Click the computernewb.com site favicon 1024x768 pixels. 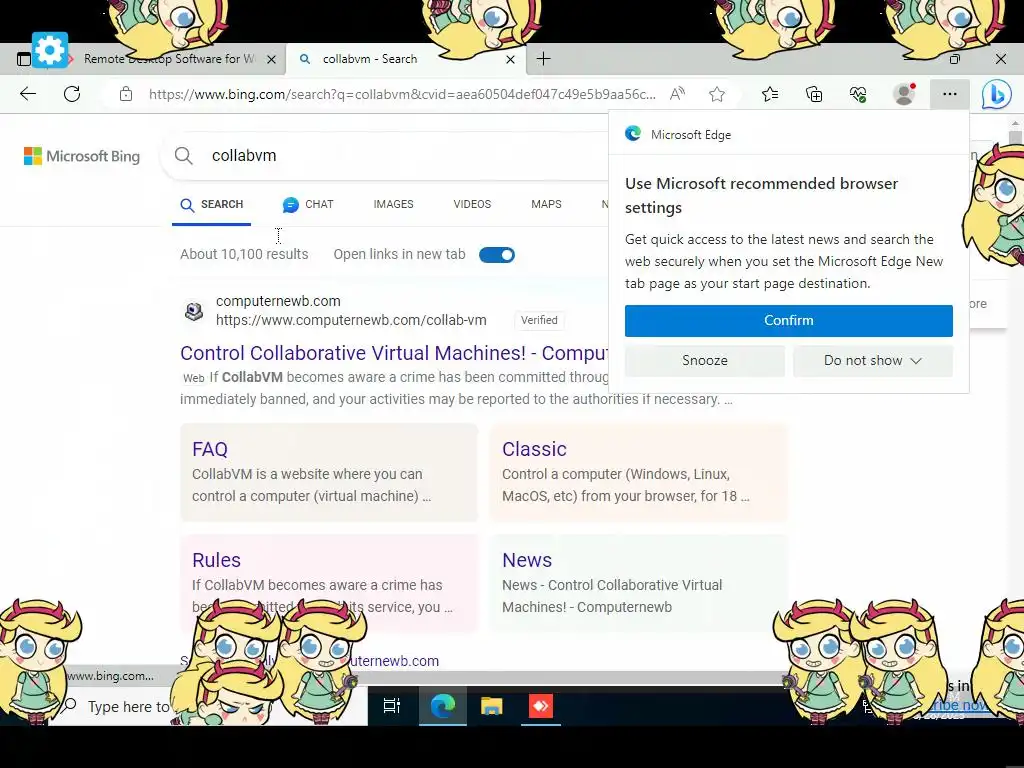point(194,311)
